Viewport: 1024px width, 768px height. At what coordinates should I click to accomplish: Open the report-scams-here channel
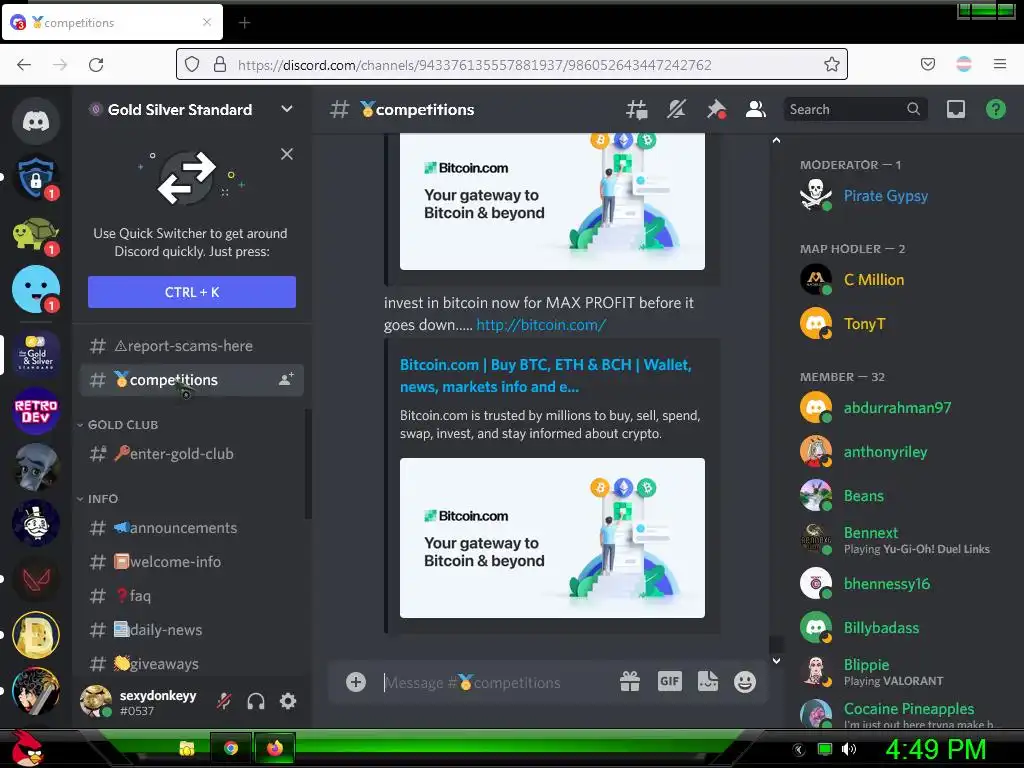pos(191,345)
